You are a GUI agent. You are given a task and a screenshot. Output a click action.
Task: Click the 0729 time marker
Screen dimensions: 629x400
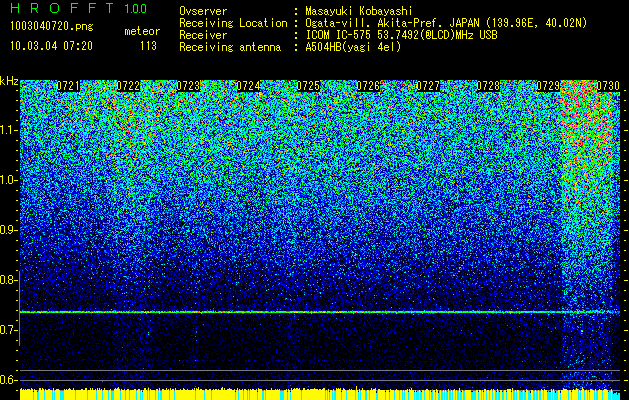(548, 86)
